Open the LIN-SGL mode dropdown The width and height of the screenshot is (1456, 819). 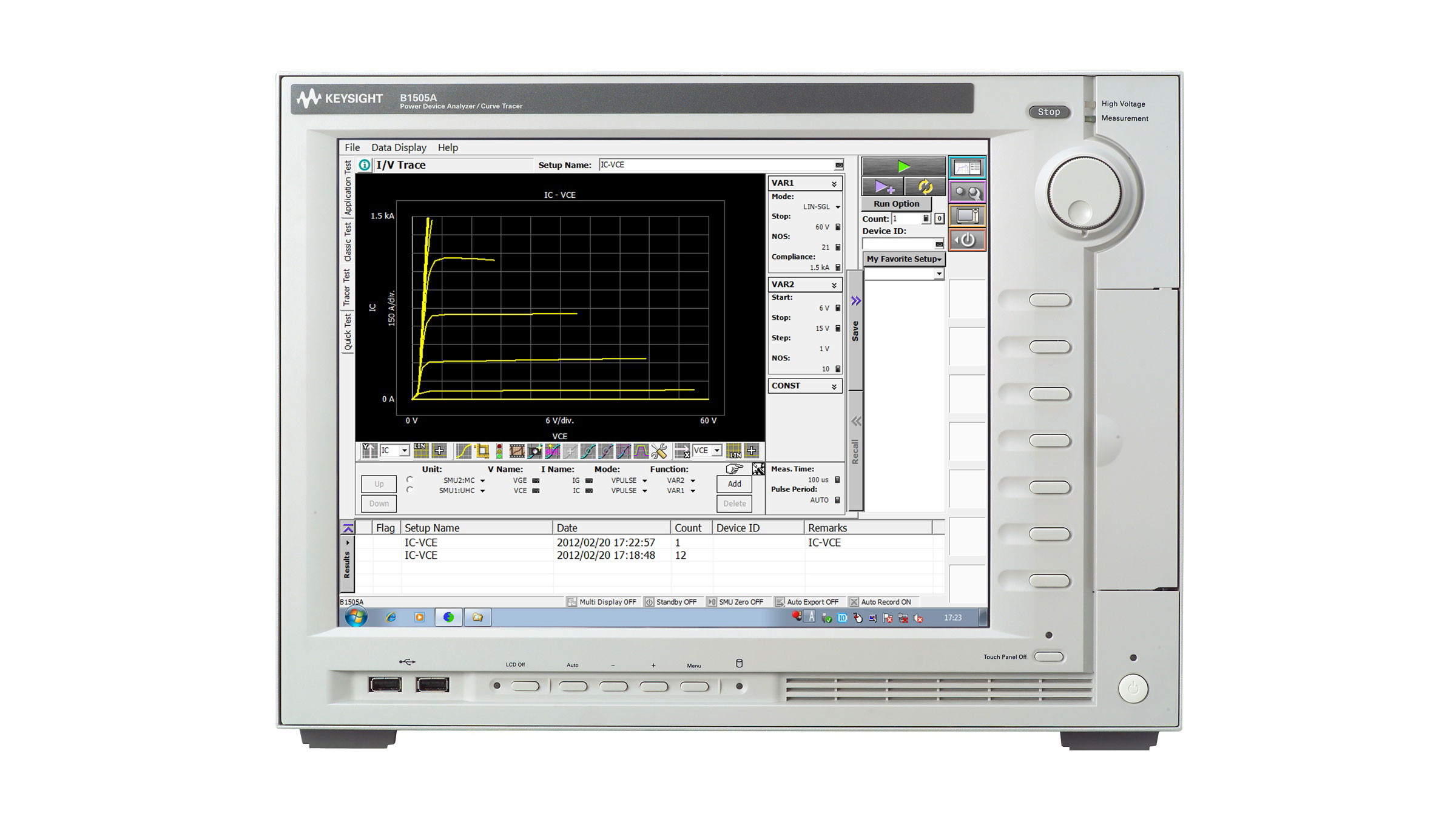[x=838, y=207]
